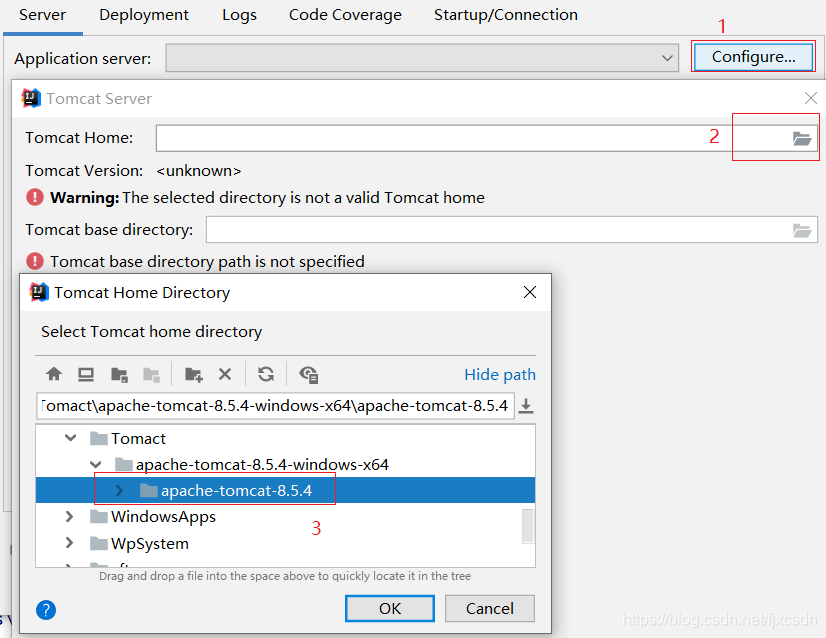The image size is (826, 638).
Task: Click the directory tree scrollbar thumb
Action: coord(528,526)
